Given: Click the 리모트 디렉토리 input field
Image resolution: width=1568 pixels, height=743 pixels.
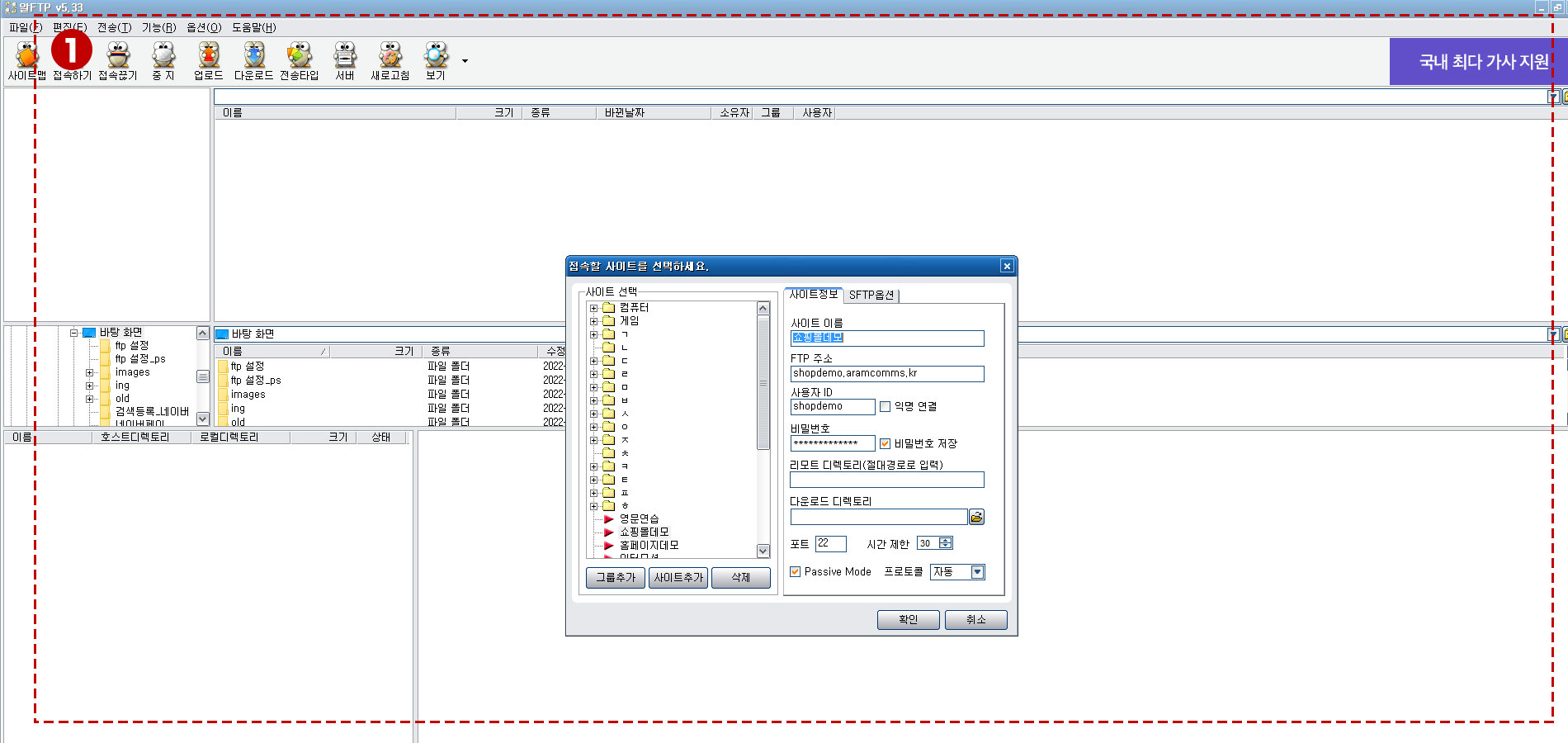Looking at the screenshot, I should 887,480.
